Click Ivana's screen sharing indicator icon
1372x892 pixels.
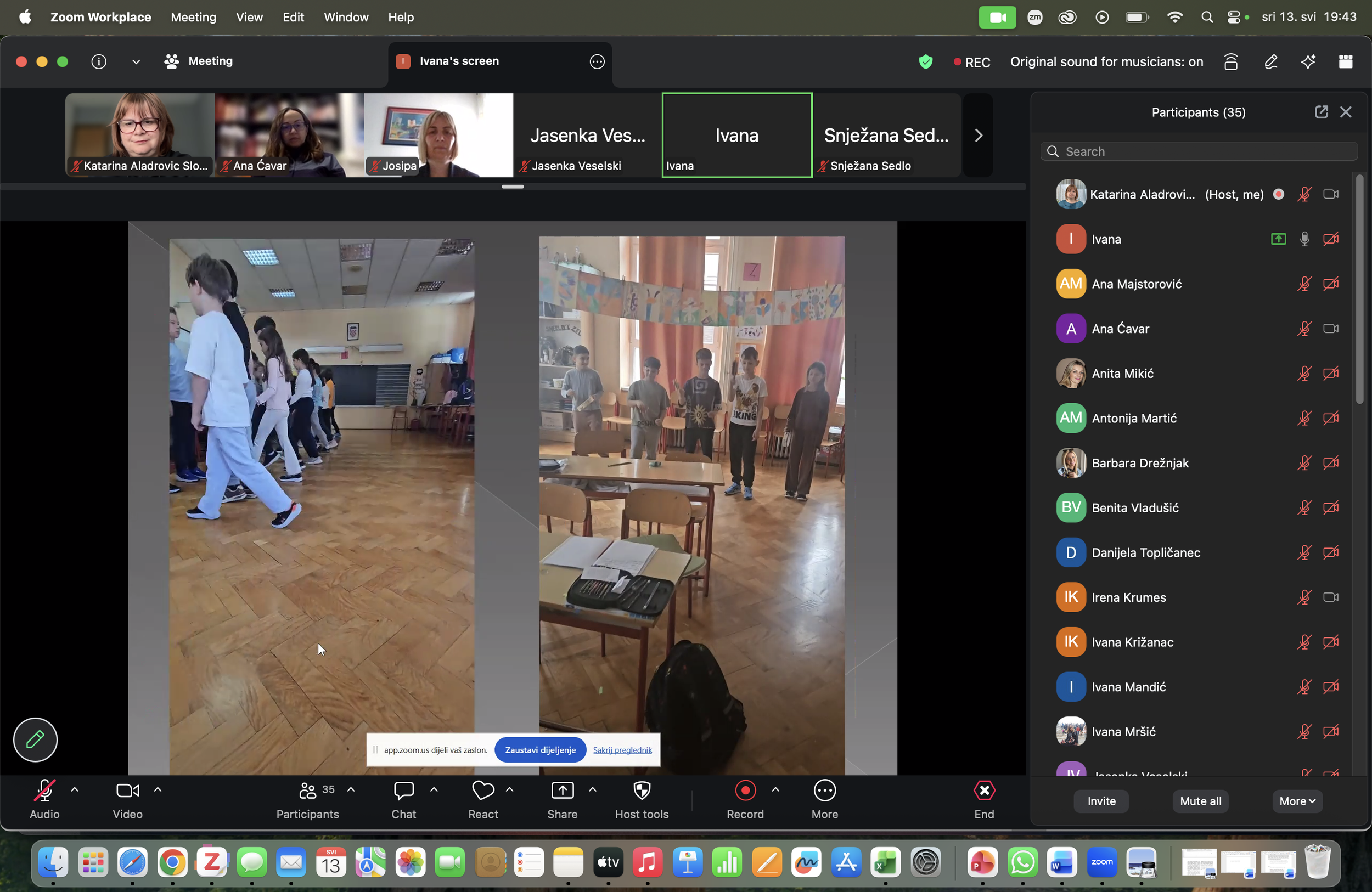click(x=1278, y=239)
